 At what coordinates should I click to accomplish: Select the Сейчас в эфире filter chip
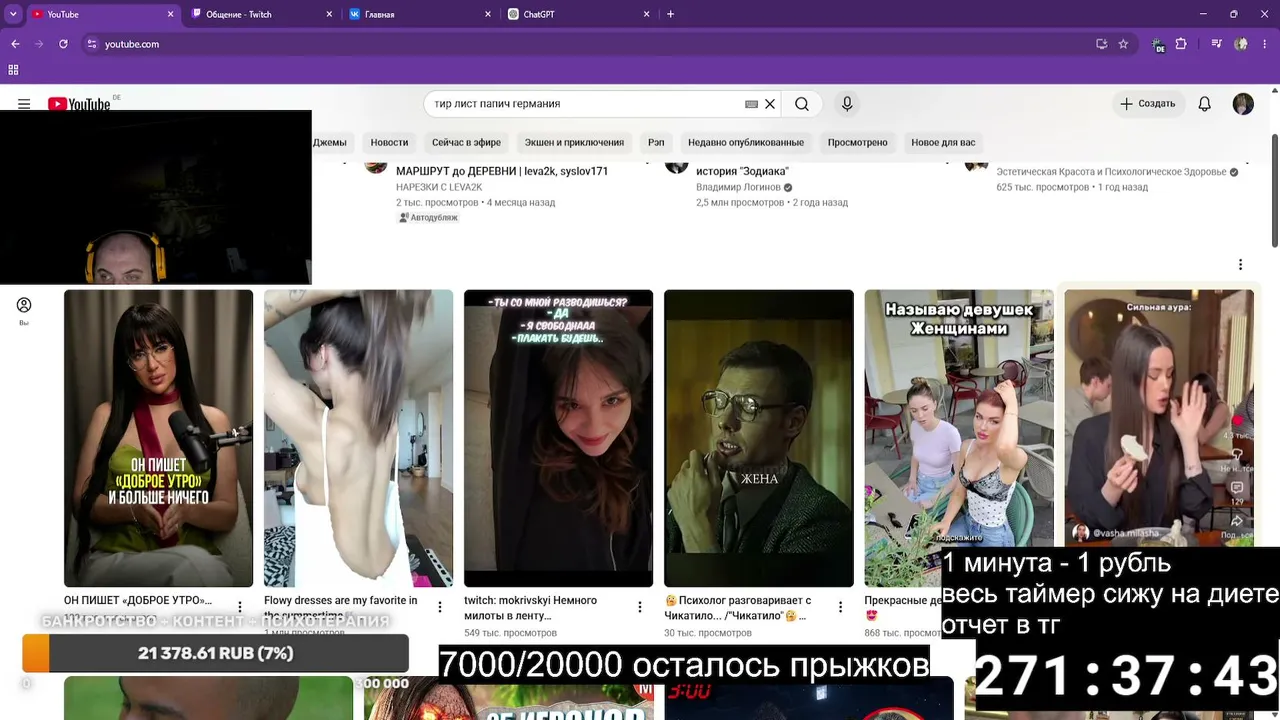click(466, 142)
